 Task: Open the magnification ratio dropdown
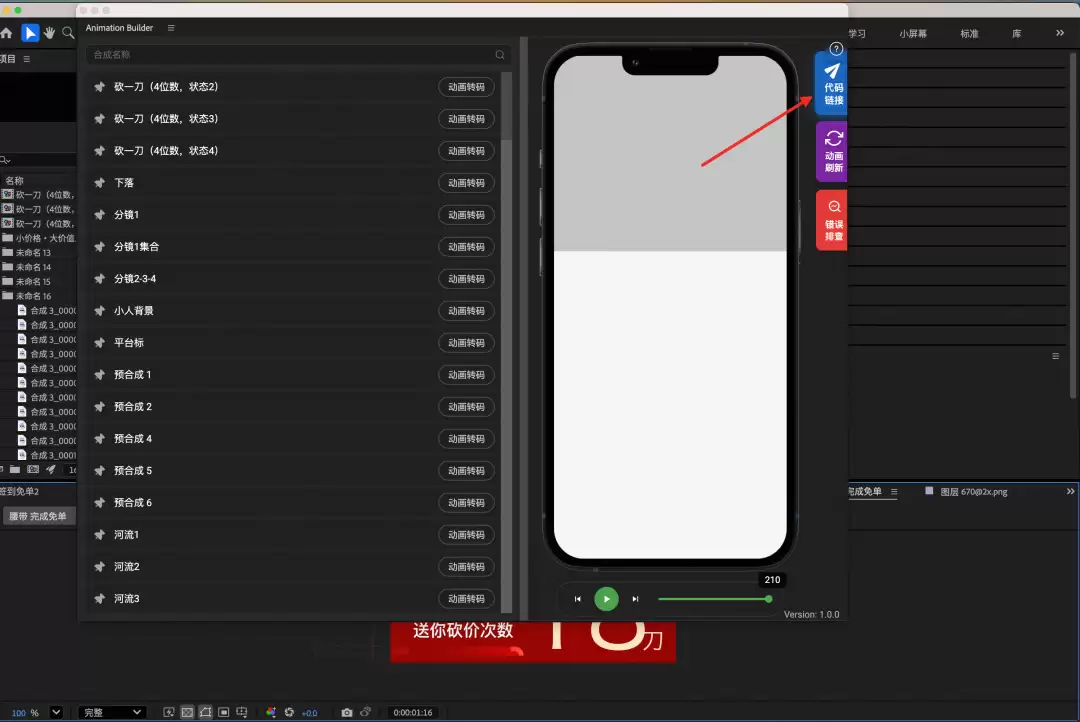56,712
